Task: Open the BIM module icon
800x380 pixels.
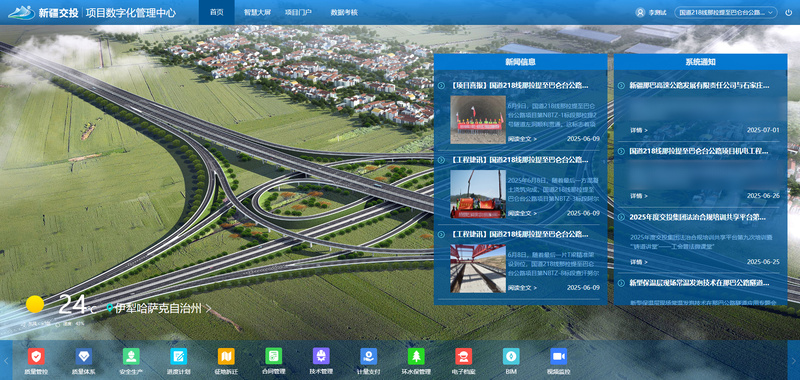Action: click(511, 356)
